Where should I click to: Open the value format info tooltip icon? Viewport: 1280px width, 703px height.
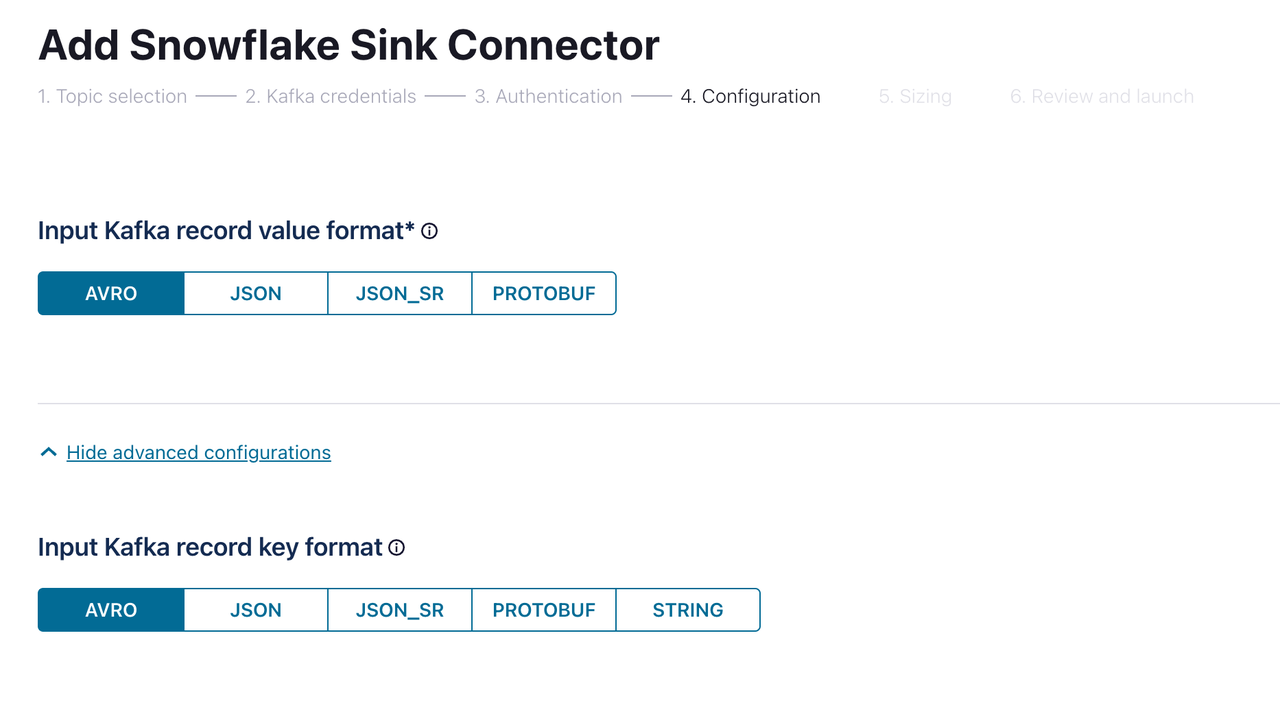pos(429,231)
